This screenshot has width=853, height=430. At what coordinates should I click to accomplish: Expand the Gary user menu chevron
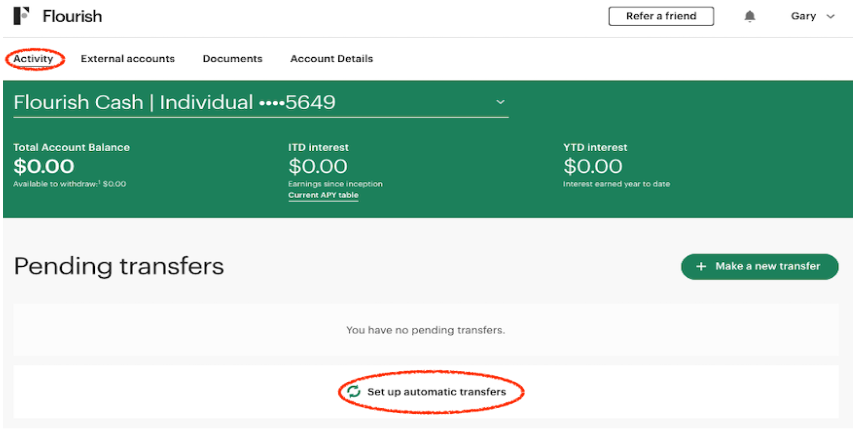(830, 16)
